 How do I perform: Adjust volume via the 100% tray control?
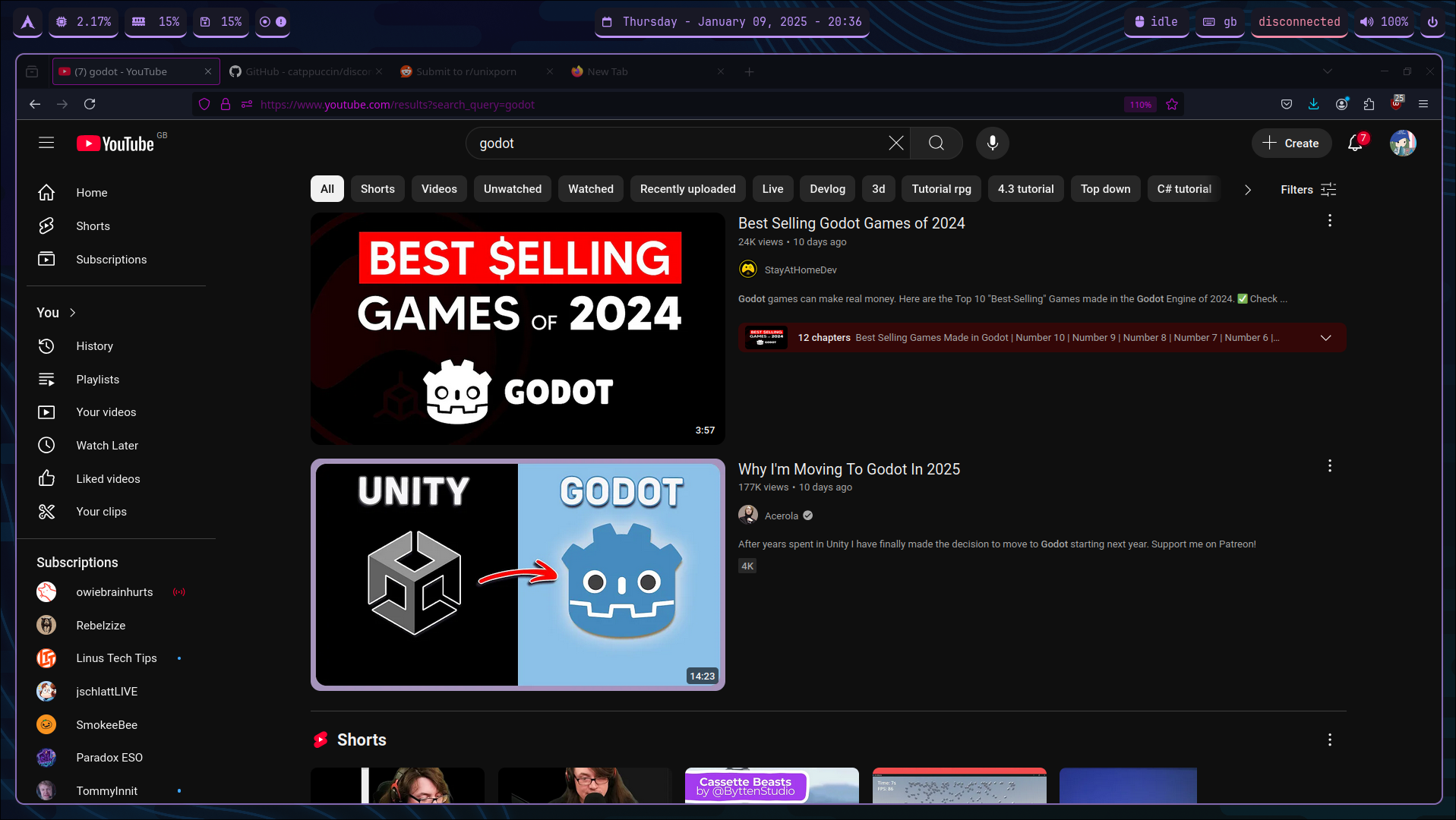pos(1383,22)
